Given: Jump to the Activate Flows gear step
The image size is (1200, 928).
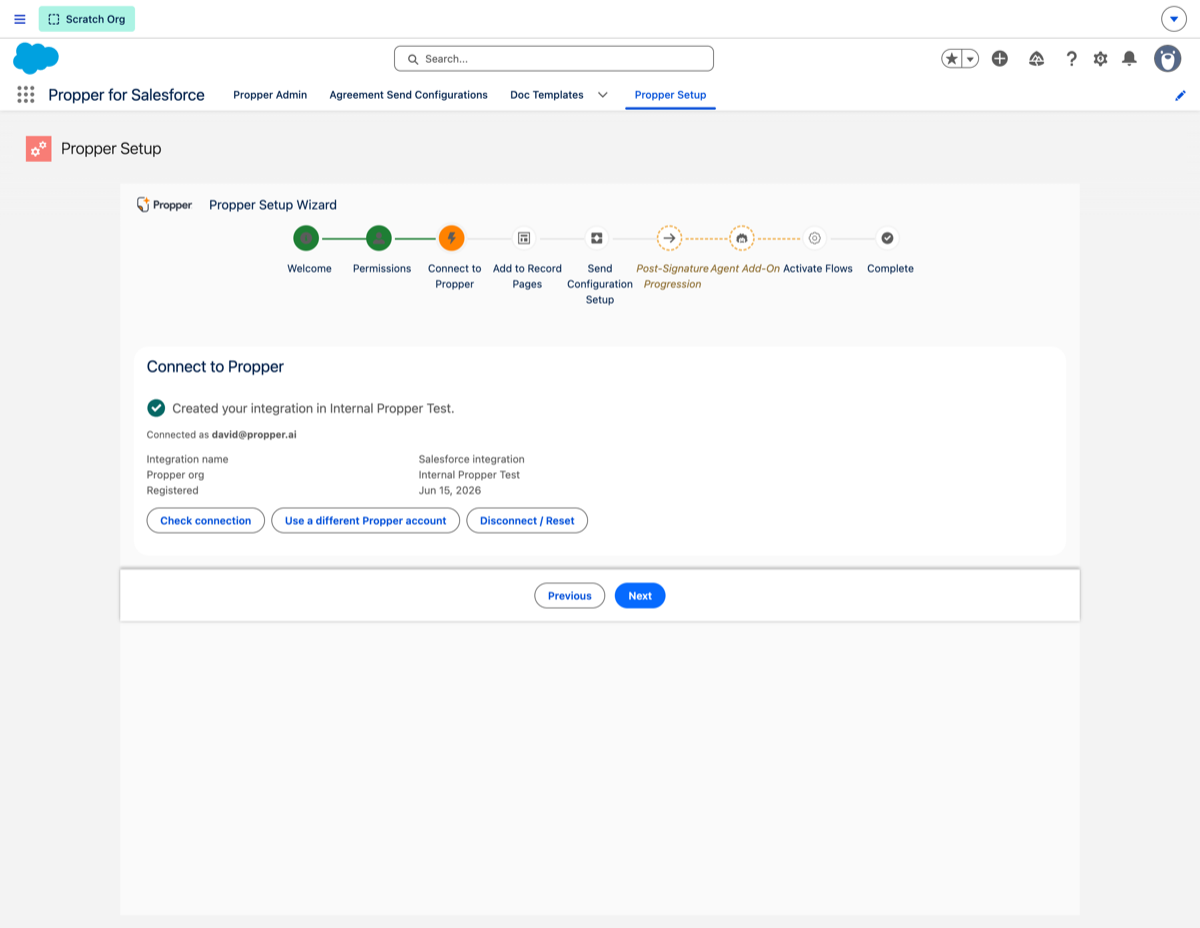Looking at the screenshot, I should tap(815, 238).
